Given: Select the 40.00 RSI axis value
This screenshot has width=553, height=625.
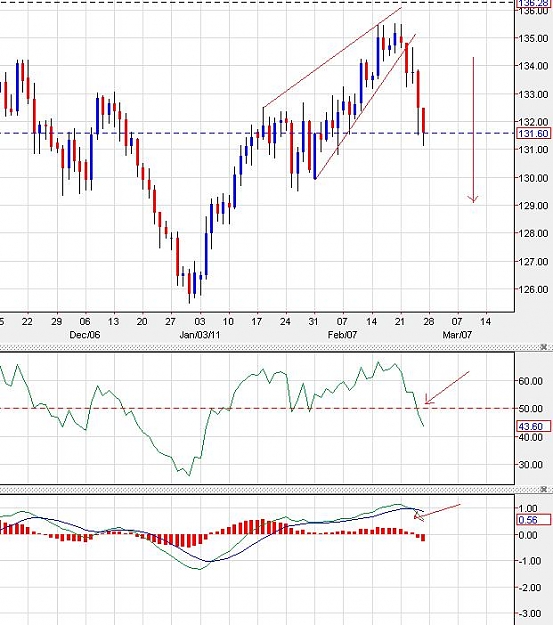Looking at the screenshot, I should point(531,437).
